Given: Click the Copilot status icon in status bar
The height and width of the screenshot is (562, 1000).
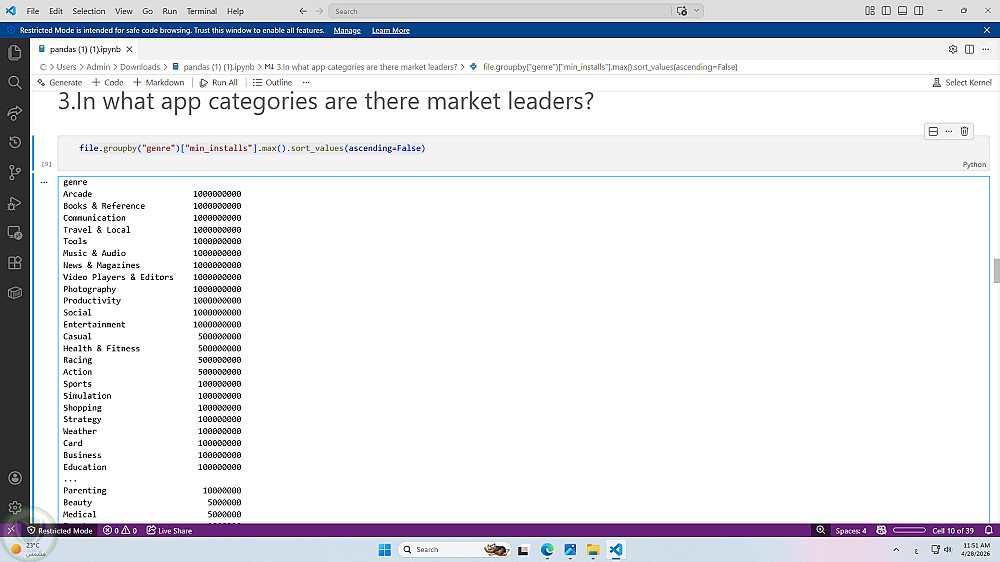Looking at the screenshot, I should (881, 530).
